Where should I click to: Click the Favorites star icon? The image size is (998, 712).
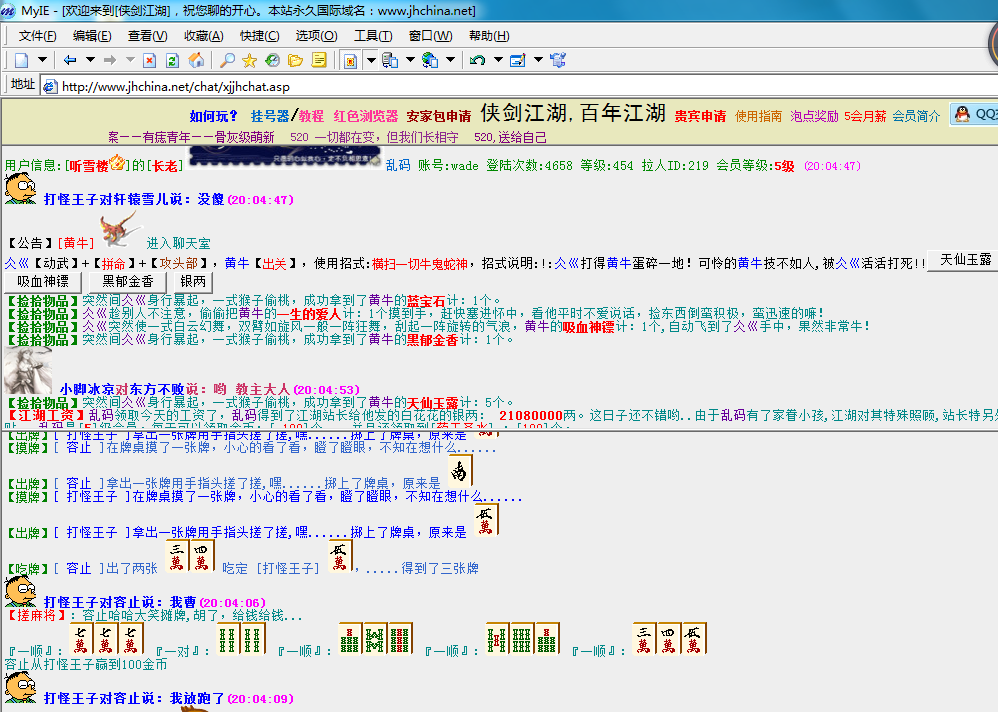249,60
